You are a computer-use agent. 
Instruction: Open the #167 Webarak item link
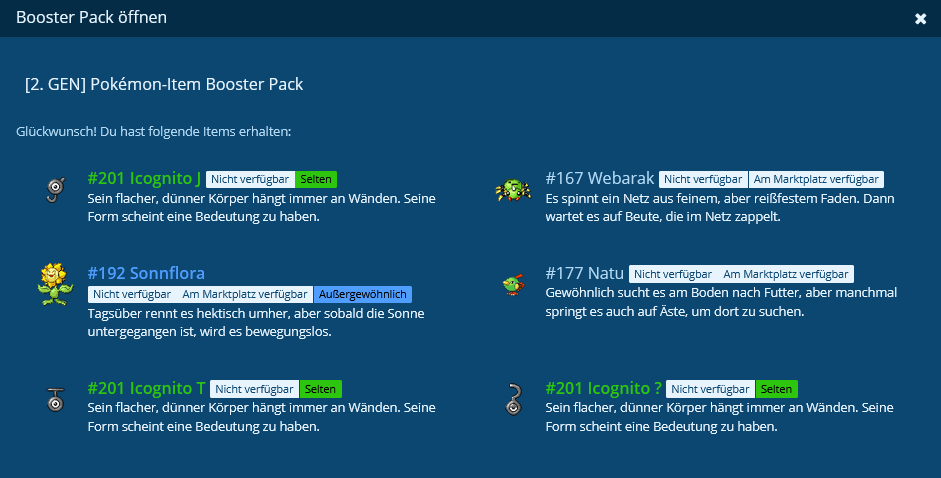coord(600,179)
